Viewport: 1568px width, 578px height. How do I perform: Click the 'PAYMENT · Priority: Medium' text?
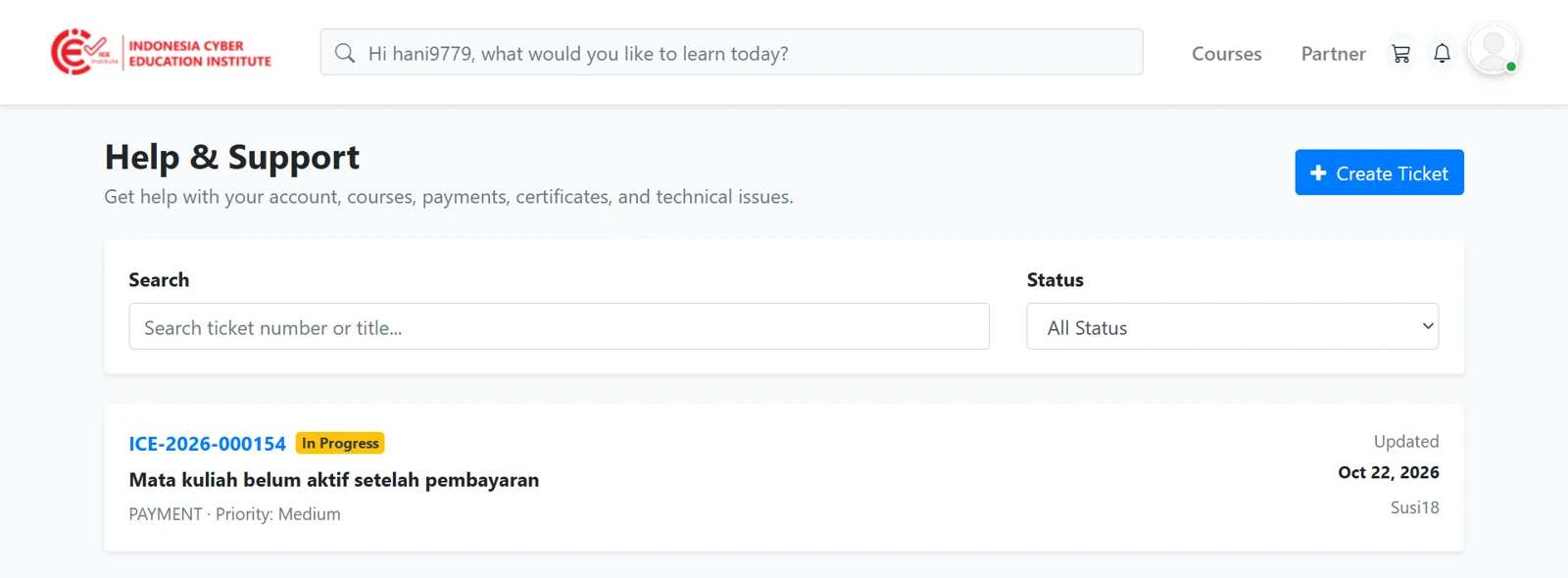coord(235,514)
